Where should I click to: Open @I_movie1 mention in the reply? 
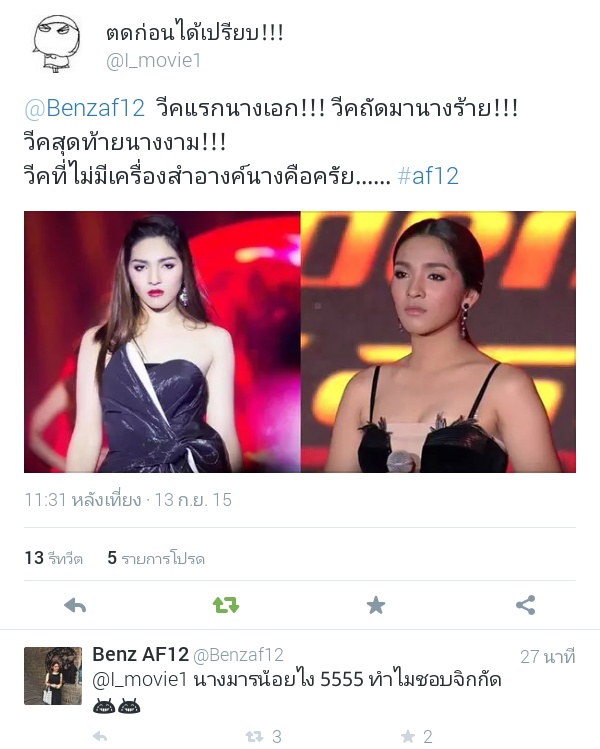click(139, 679)
